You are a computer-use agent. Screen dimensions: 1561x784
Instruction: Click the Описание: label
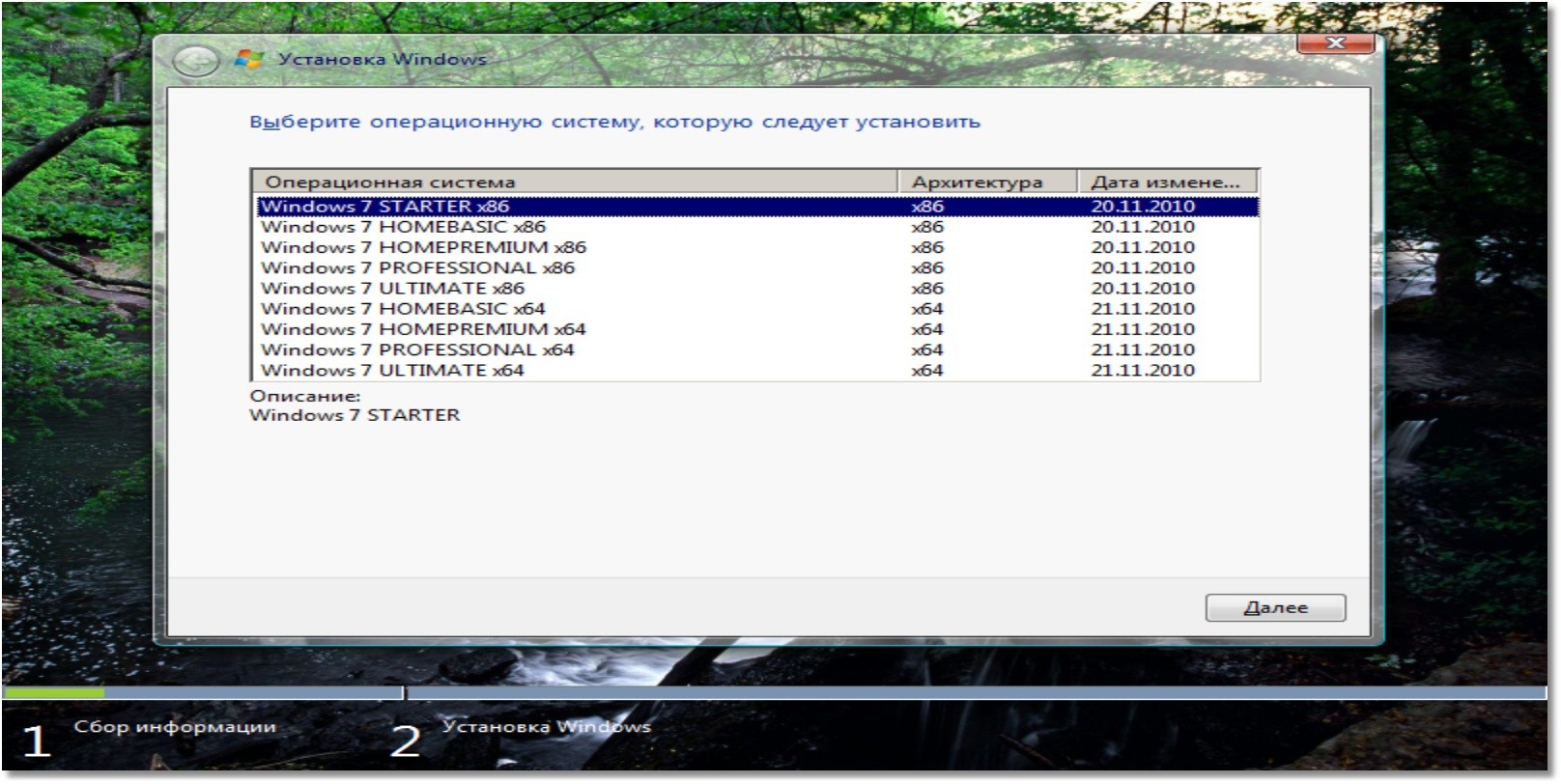(305, 396)
